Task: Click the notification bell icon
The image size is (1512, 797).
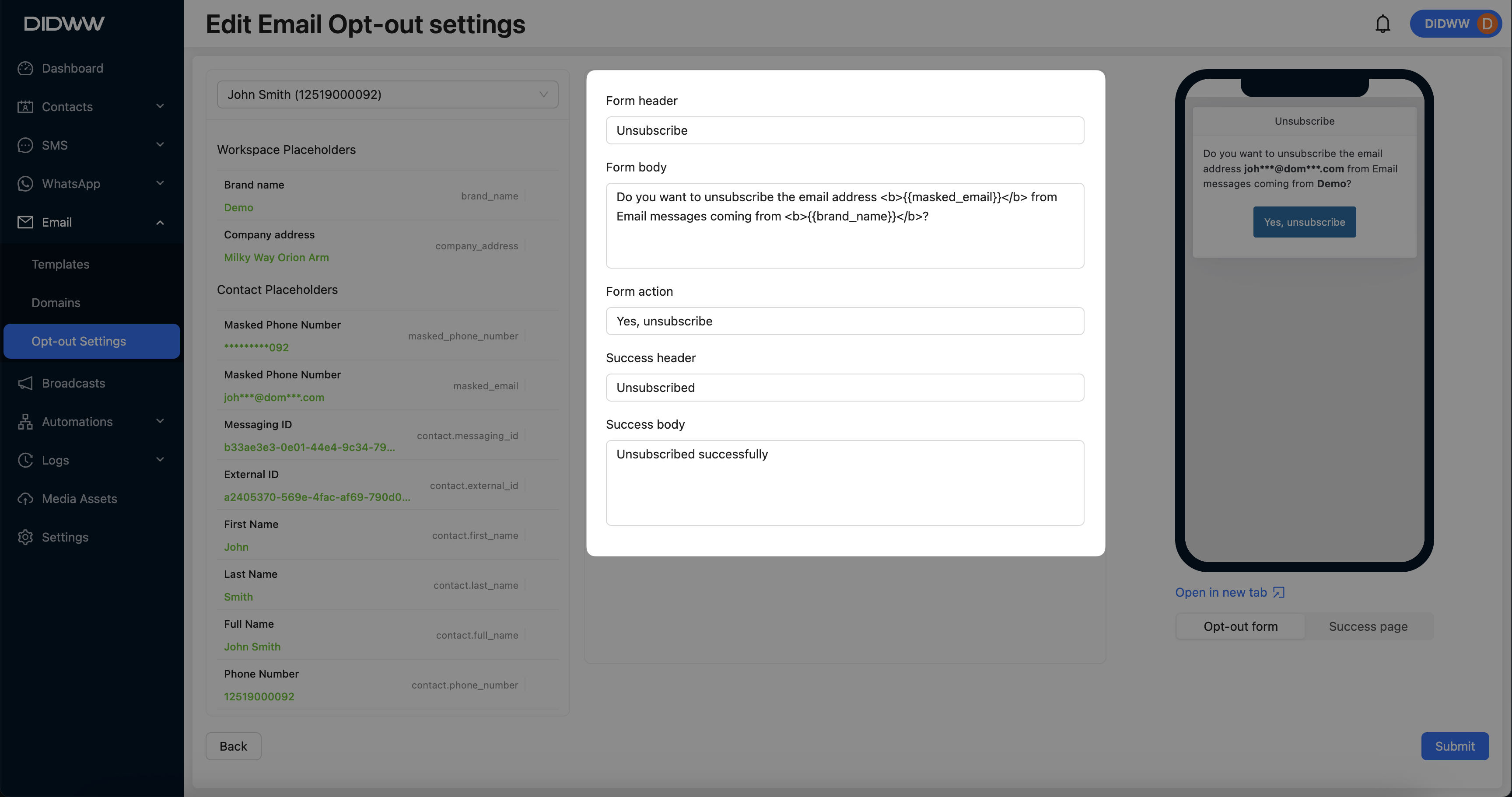Action: (x=1382, y=24)
